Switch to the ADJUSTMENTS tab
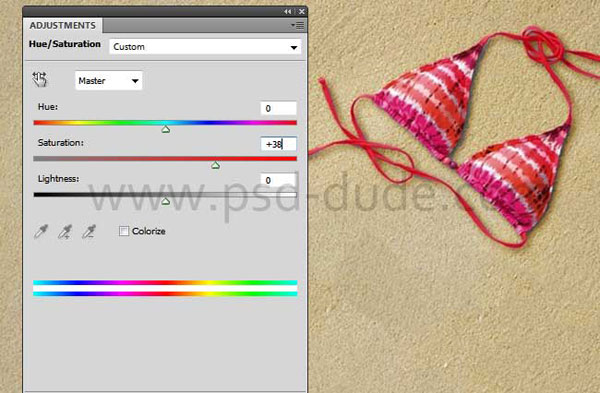Image resolution: width=600 pixels, height=393 pixels. pyautogui.click(x=63, y=26)
